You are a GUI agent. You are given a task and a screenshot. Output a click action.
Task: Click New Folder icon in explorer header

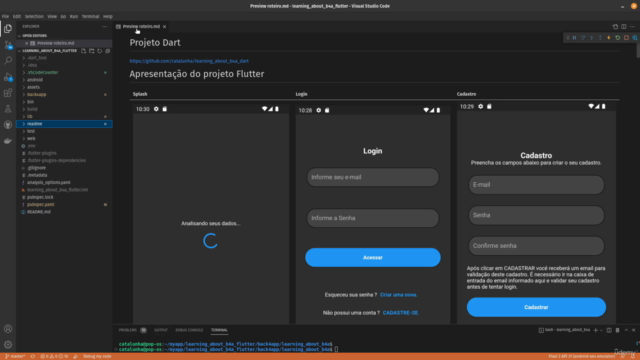(91, 51)
